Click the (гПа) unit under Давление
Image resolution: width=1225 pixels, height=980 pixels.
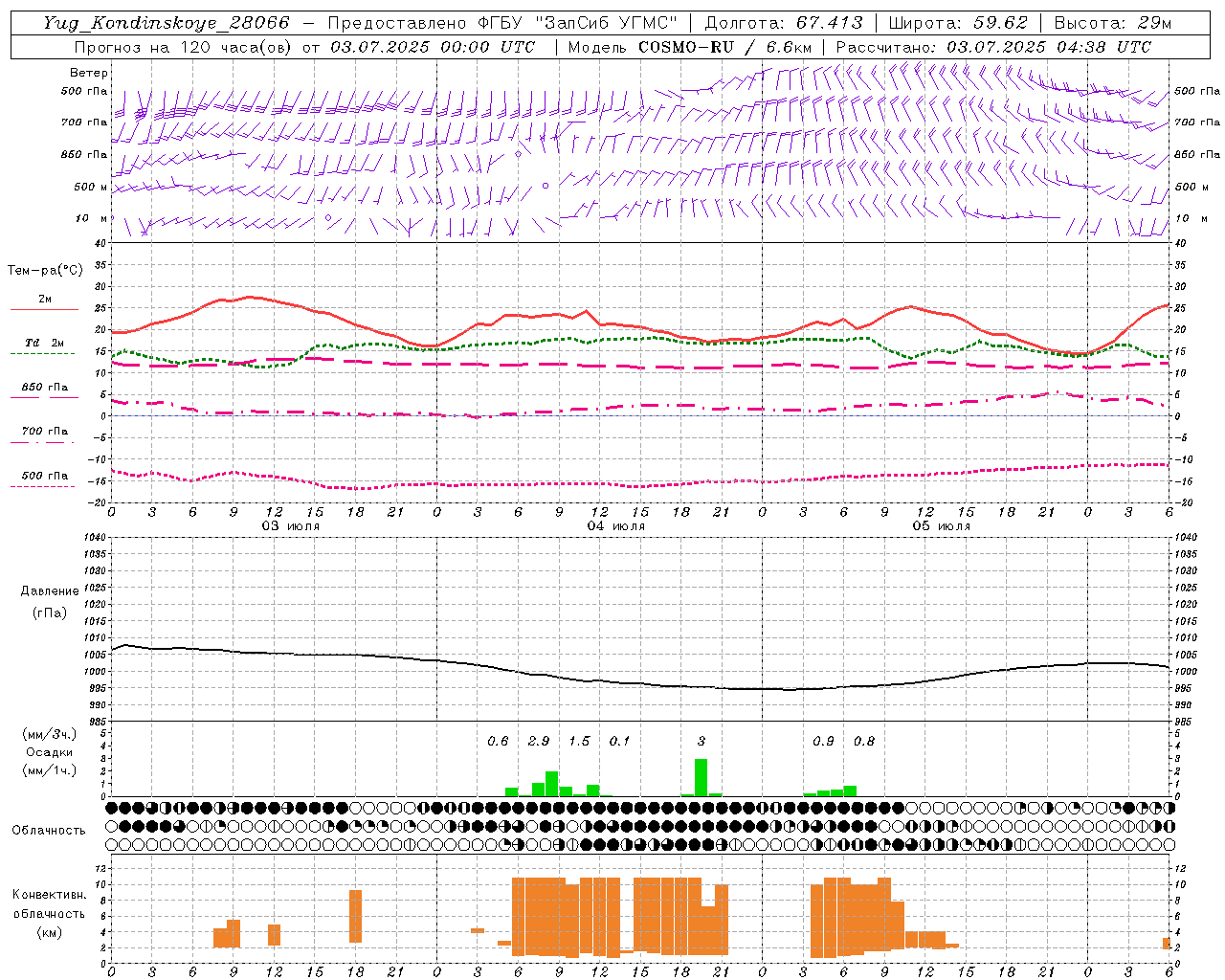coord(50,613)
